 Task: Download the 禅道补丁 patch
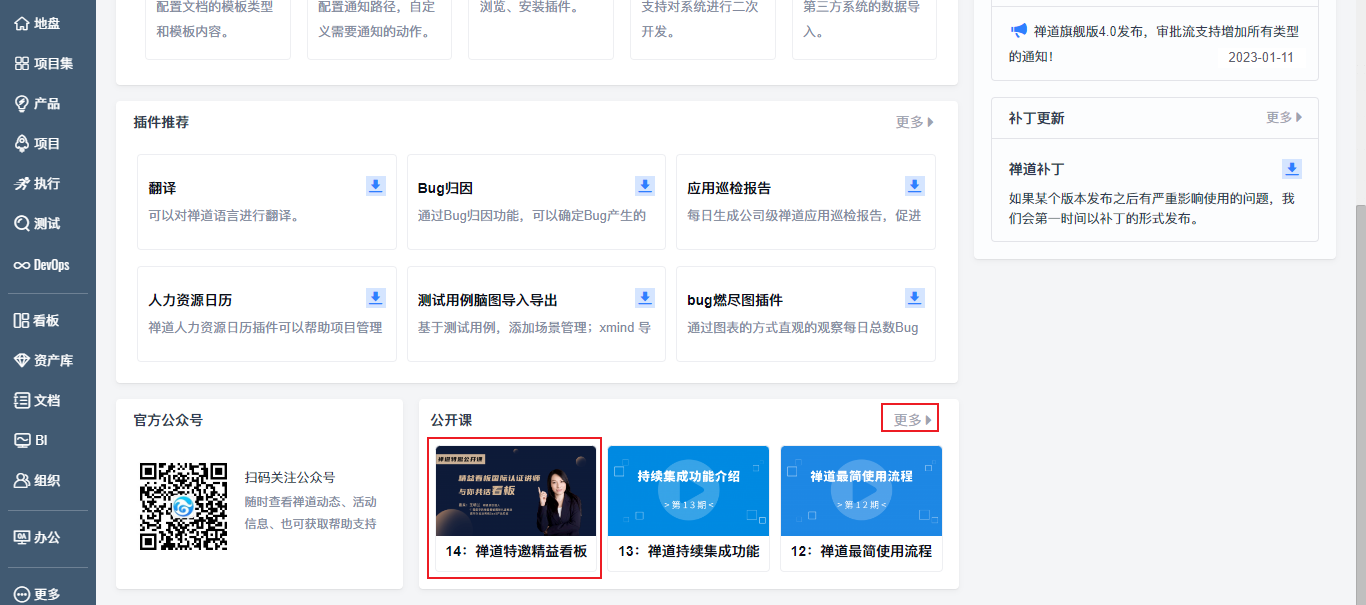pyautogui.click(x=1292, y=168)
